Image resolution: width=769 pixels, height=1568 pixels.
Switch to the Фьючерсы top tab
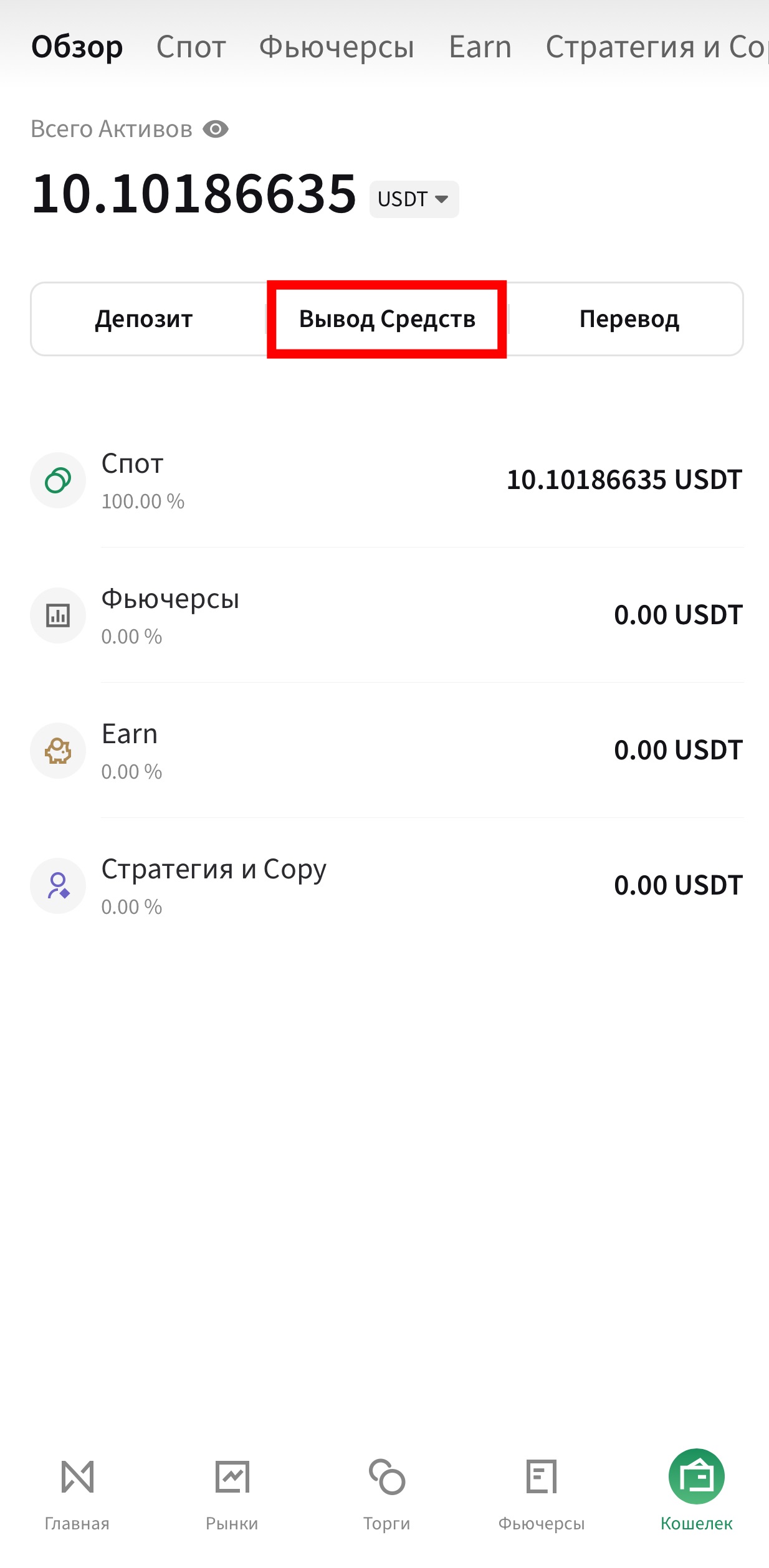point(337,47)
